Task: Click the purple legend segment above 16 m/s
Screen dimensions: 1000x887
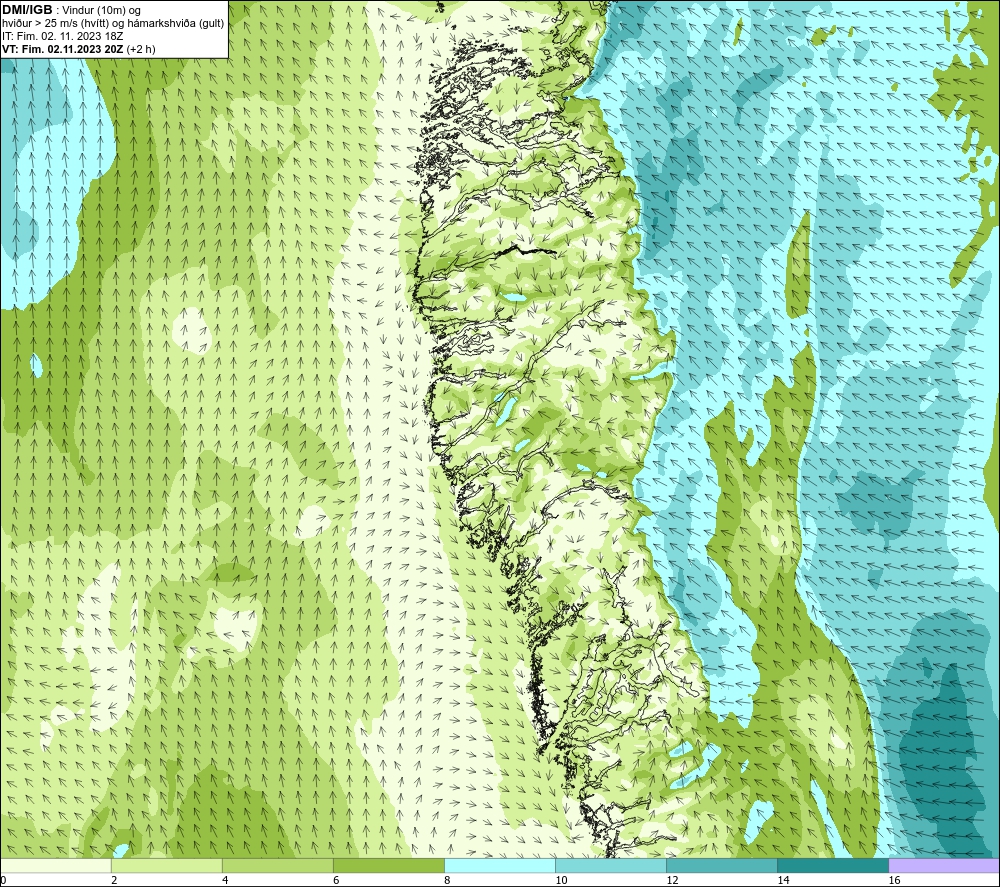Action: (944, 866)
